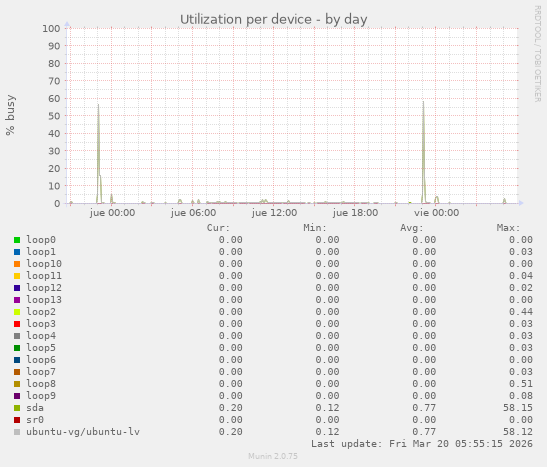Click loop8 max value 0.51
The image size is (547, 467).
tap(521, 384)
